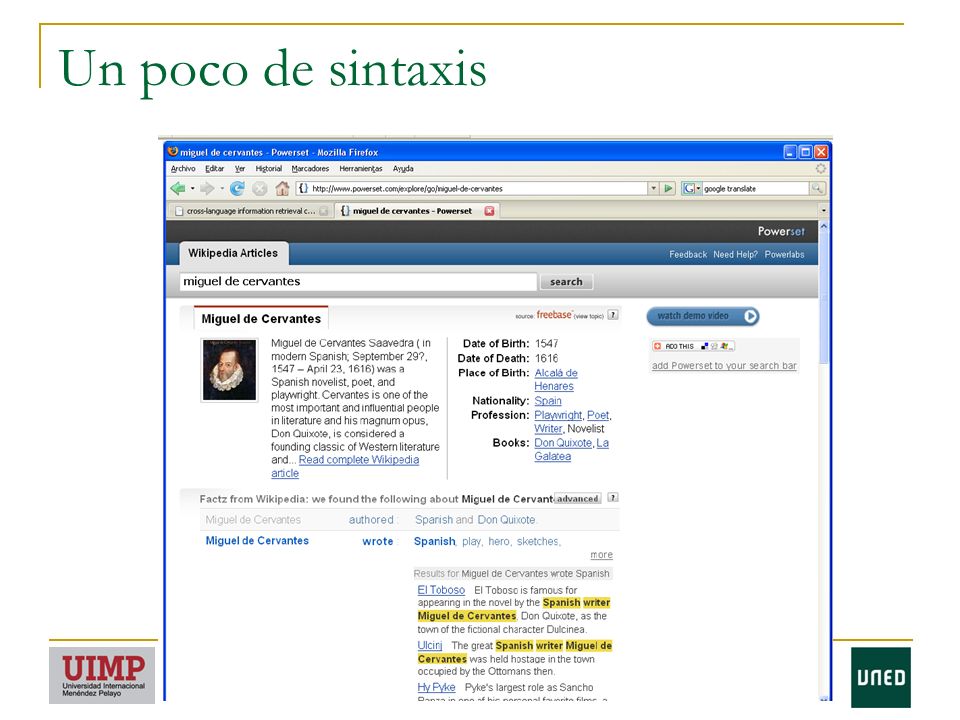Go to the home page icon
Viewport: 960px width, 720px height.
coord(282,189)
